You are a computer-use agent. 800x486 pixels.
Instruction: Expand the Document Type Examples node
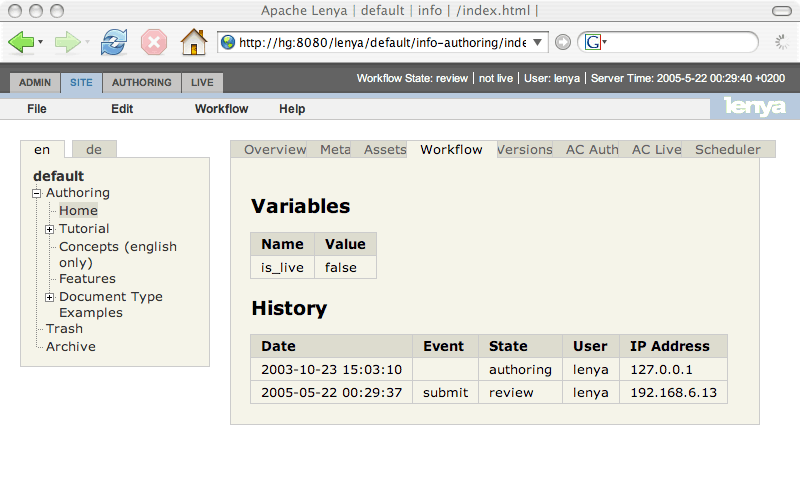click(x=50, y=297)
